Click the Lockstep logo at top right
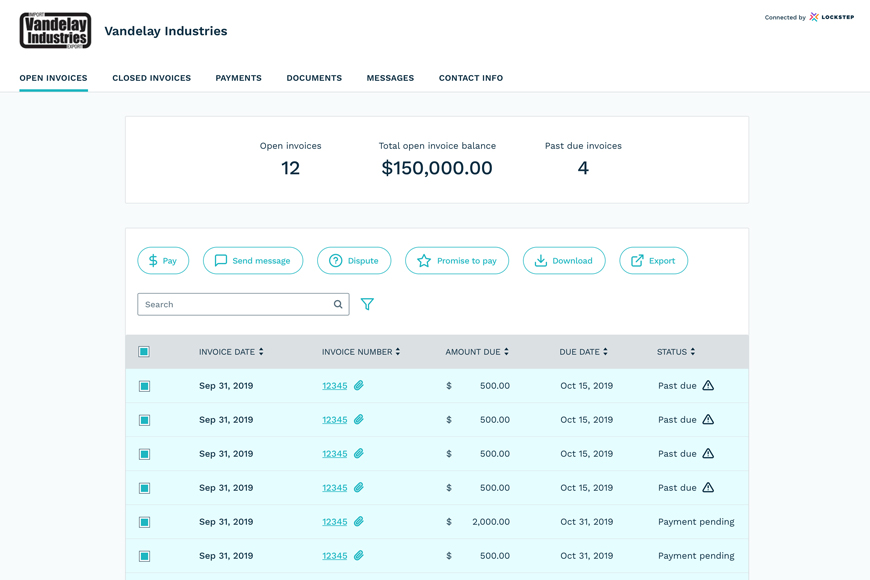 pyautogui.click(x=831, y=17)
